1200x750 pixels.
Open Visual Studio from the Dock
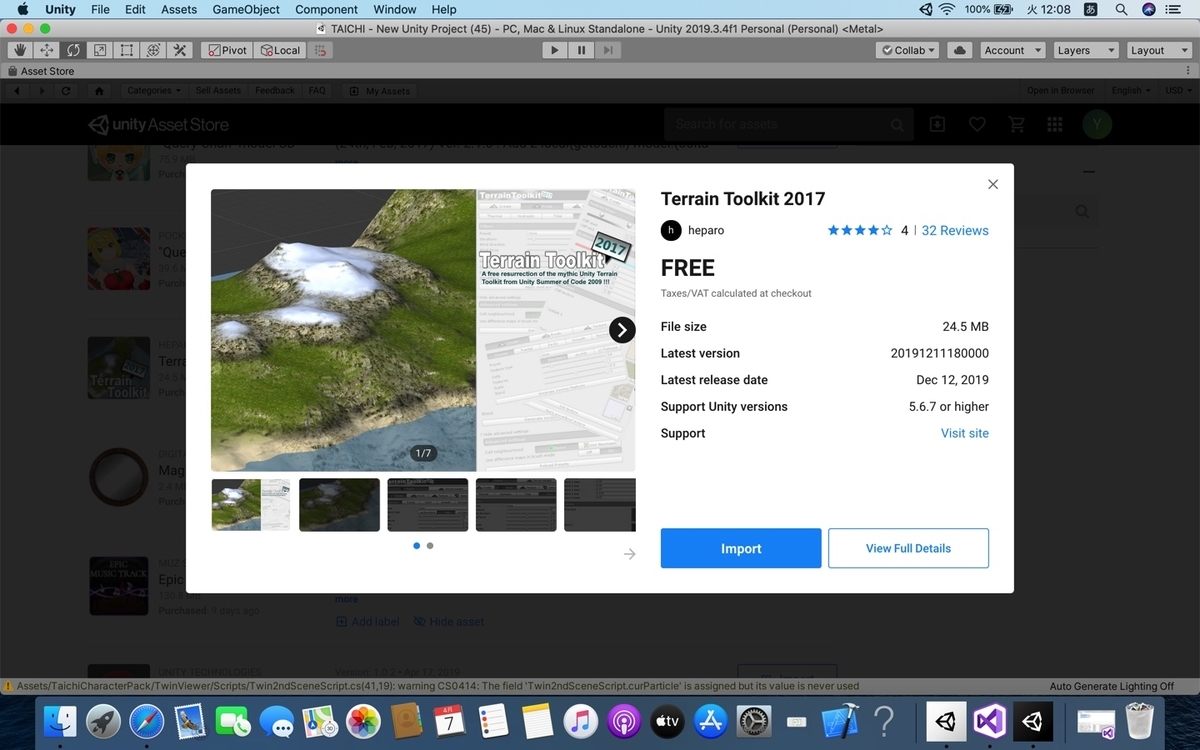pyautogui.click(x=989, y=721)
